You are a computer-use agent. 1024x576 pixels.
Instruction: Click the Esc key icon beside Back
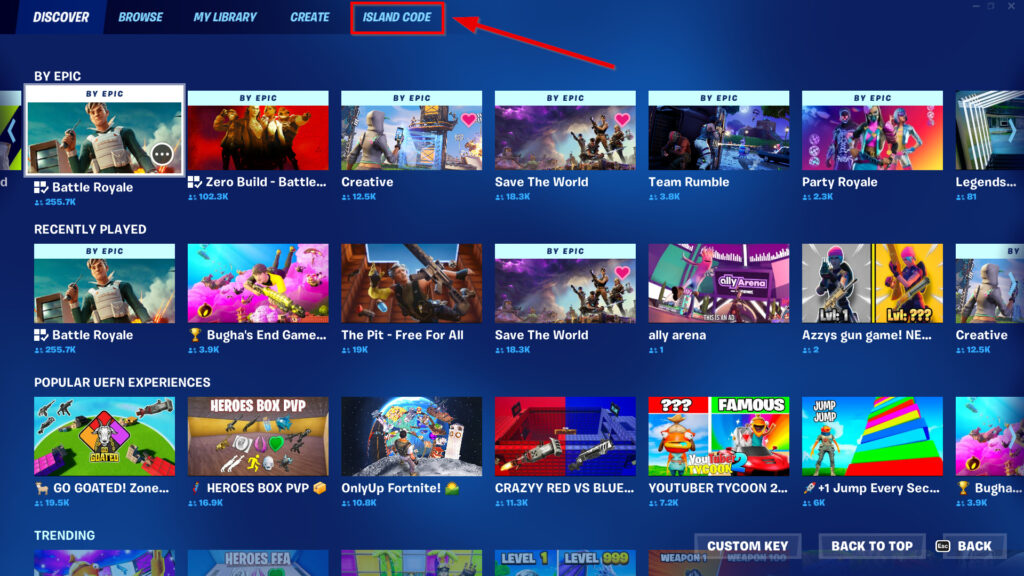[942, 546]
